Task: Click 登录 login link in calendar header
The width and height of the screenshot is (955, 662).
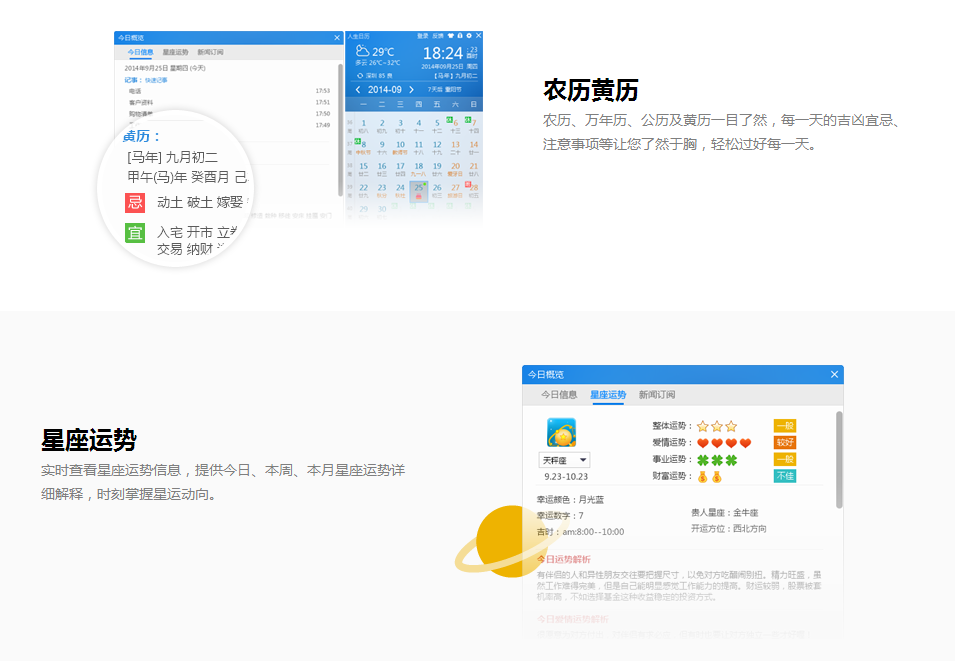Action: click(423, 35)
